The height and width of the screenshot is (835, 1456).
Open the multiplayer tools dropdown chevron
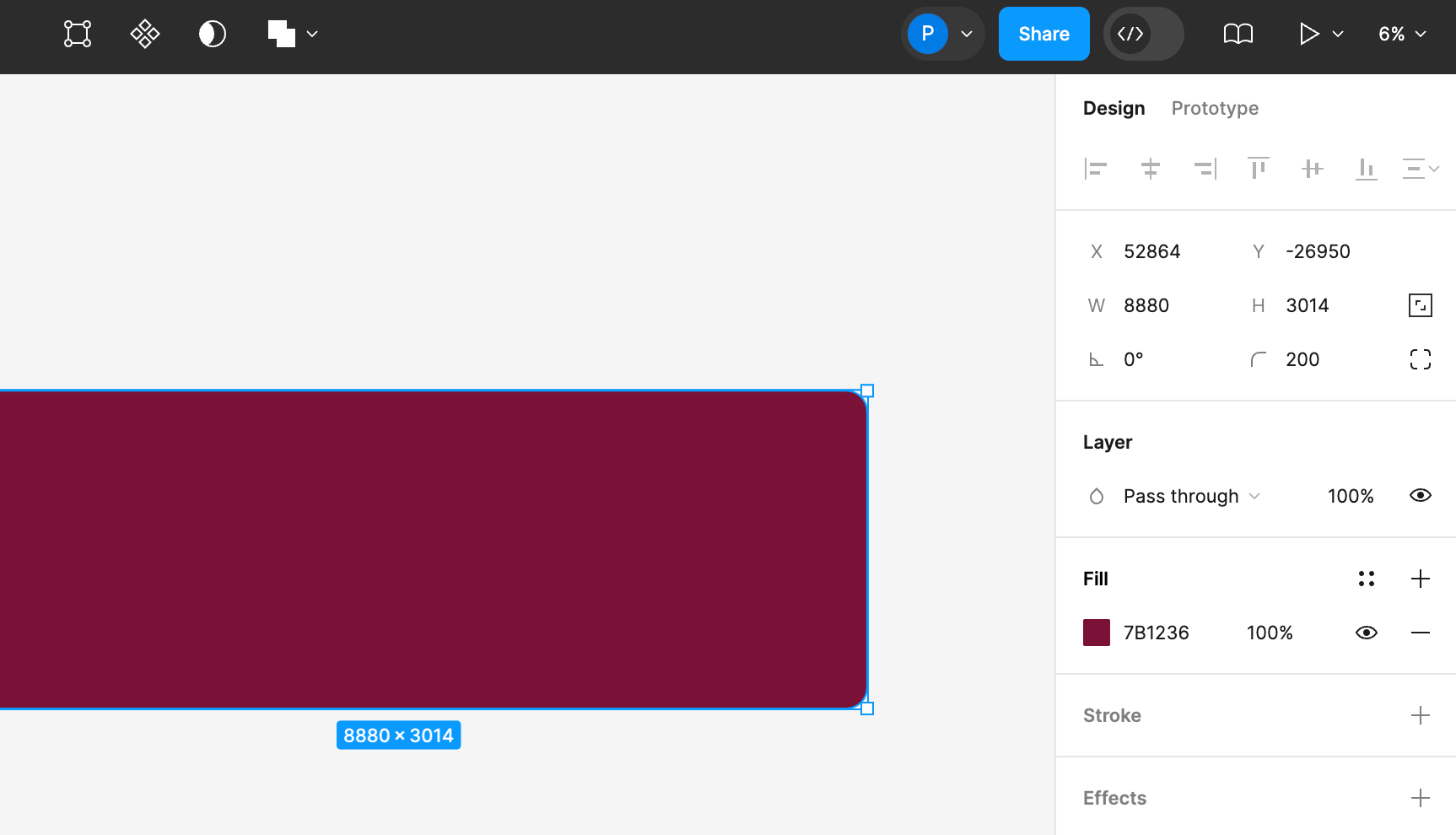coord(967,34)
